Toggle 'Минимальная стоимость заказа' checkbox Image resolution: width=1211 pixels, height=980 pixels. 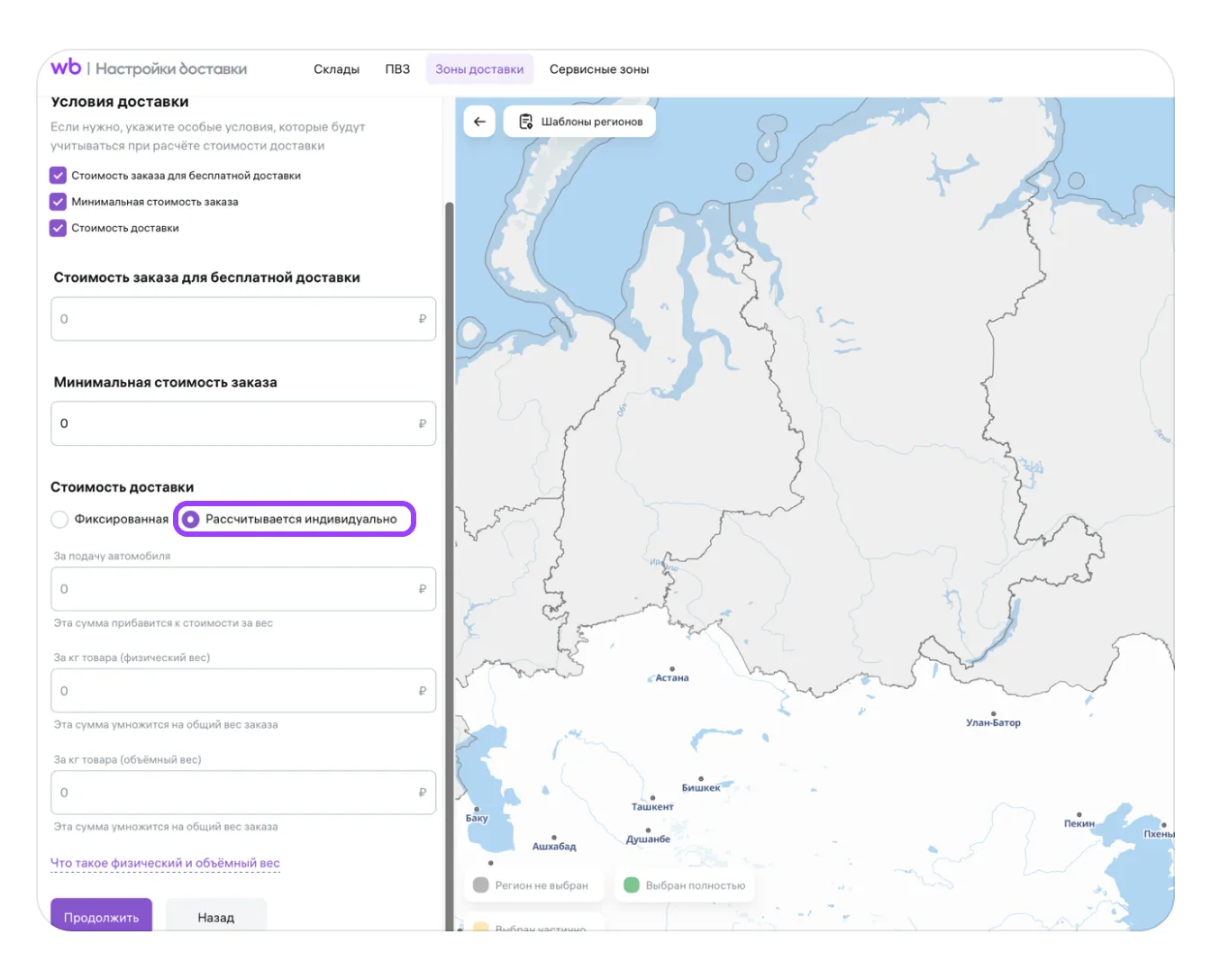pos(58,202)
